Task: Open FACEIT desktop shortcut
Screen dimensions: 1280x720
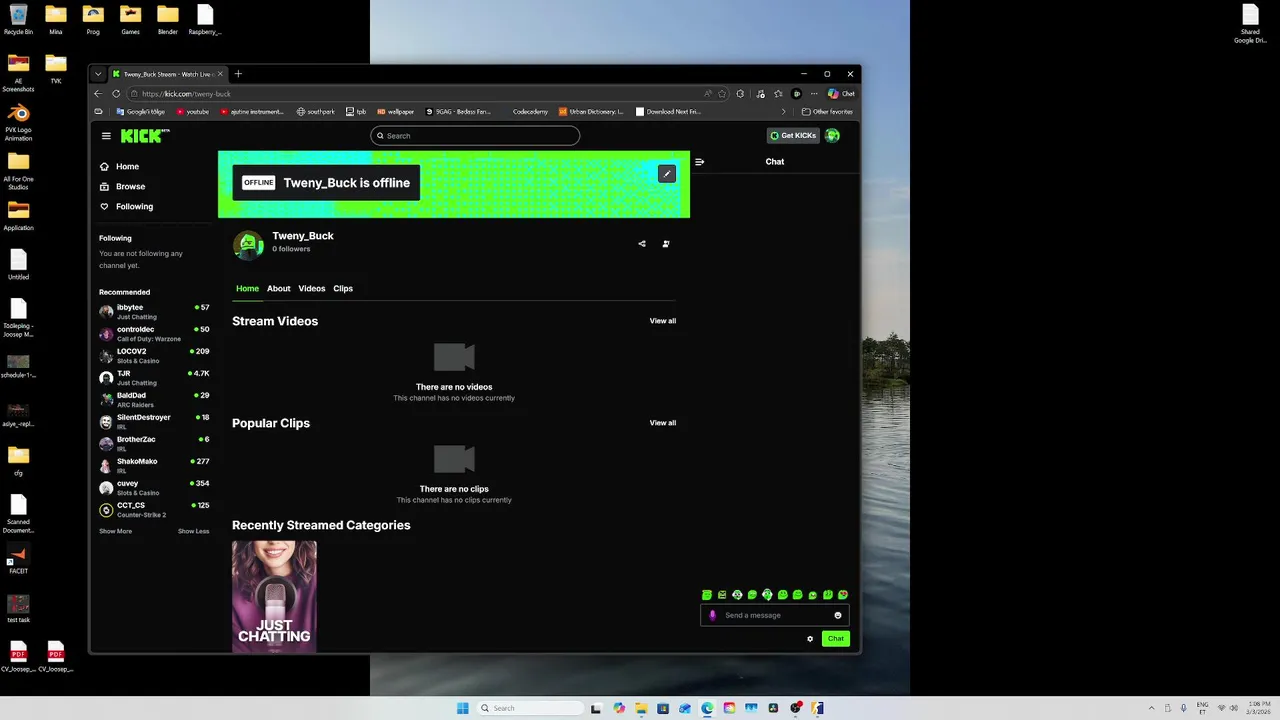Action: [18, 559]
